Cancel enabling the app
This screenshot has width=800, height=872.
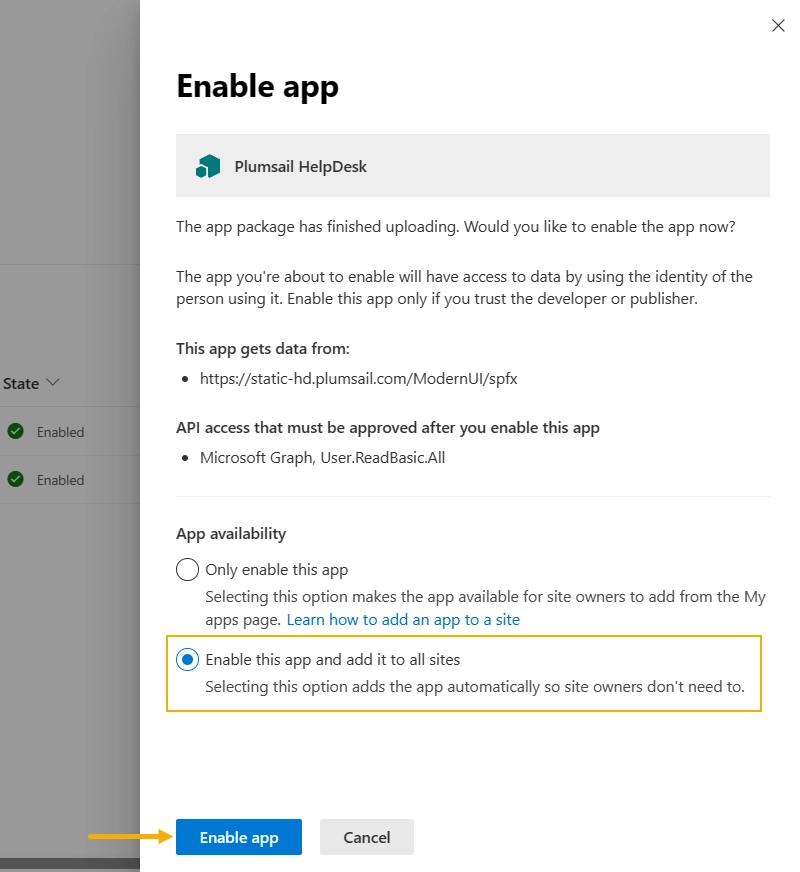pos(367,837)
